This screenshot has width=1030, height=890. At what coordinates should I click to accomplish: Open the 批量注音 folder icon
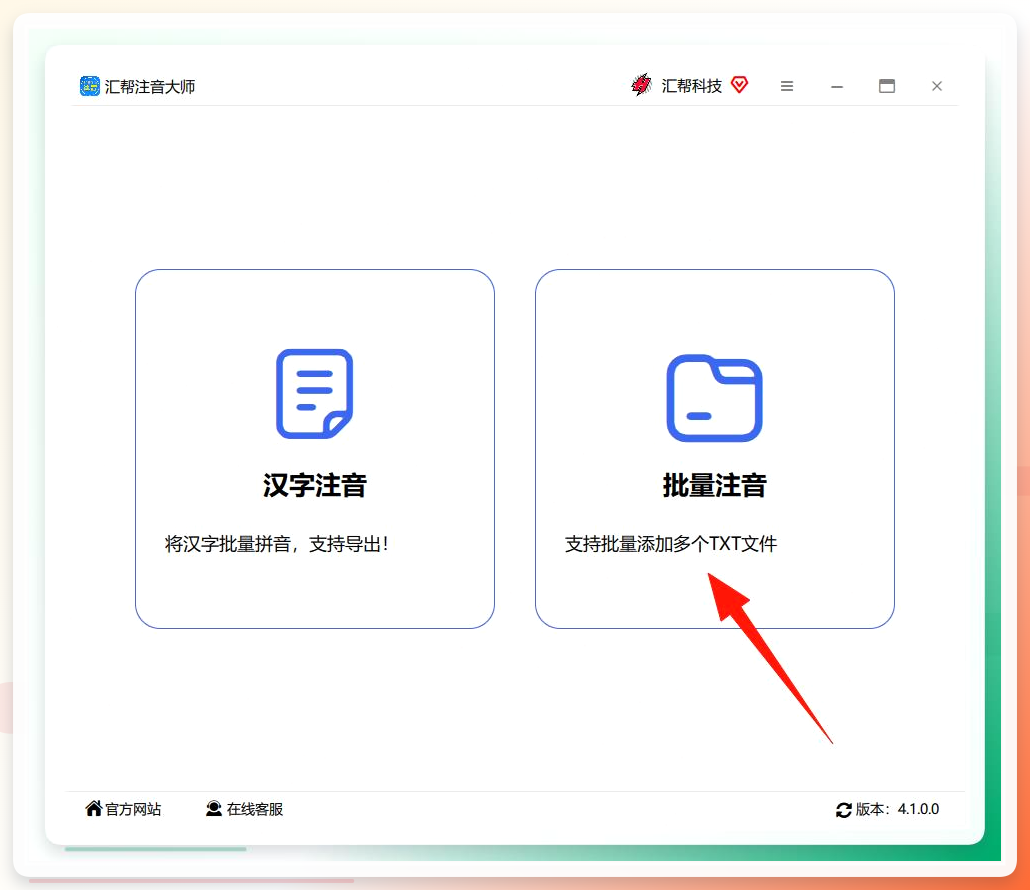[715, 398]
